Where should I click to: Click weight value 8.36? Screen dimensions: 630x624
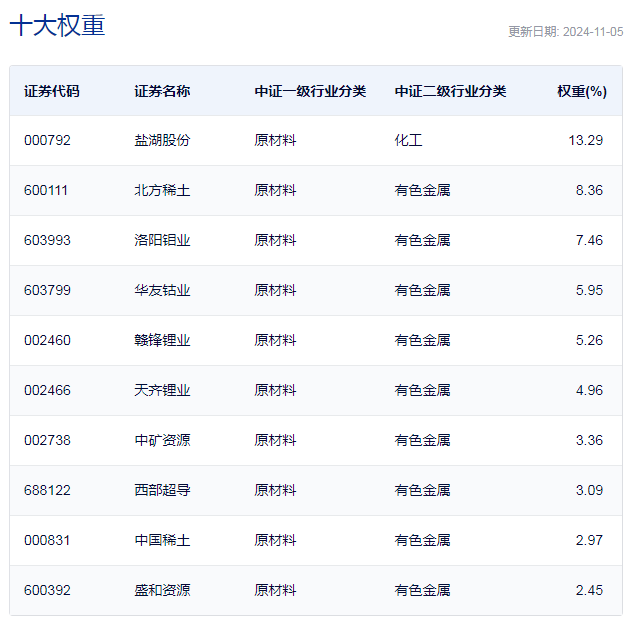tap(589, 190)
